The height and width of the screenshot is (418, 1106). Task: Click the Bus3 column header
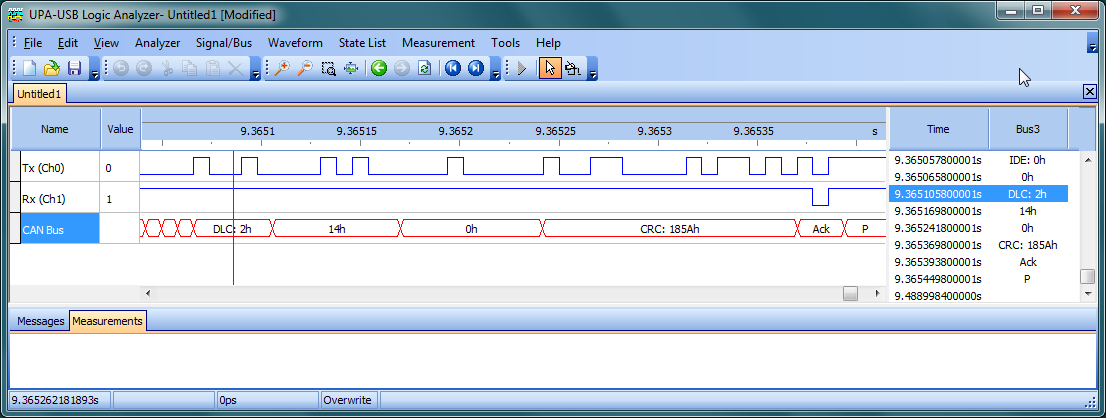click(1028, 129)
